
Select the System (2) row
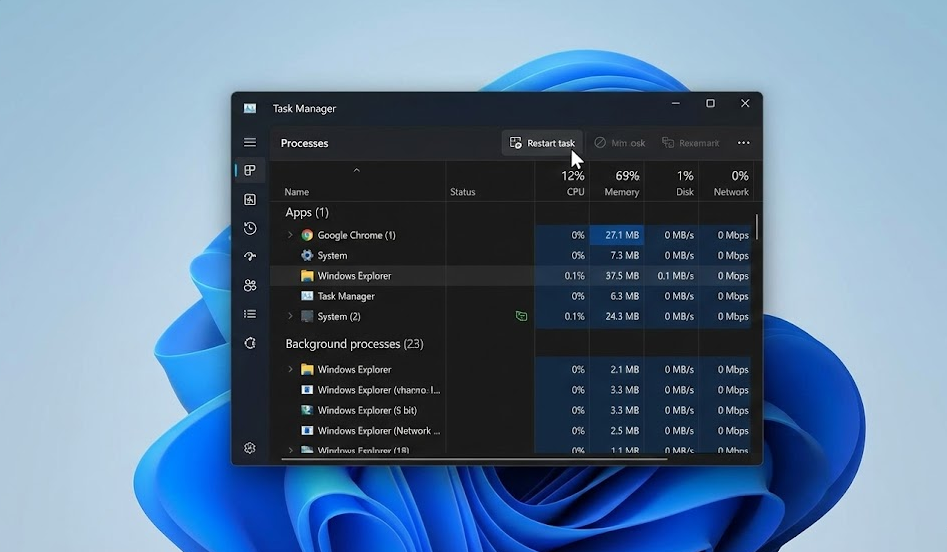click(x=510, y=316)
